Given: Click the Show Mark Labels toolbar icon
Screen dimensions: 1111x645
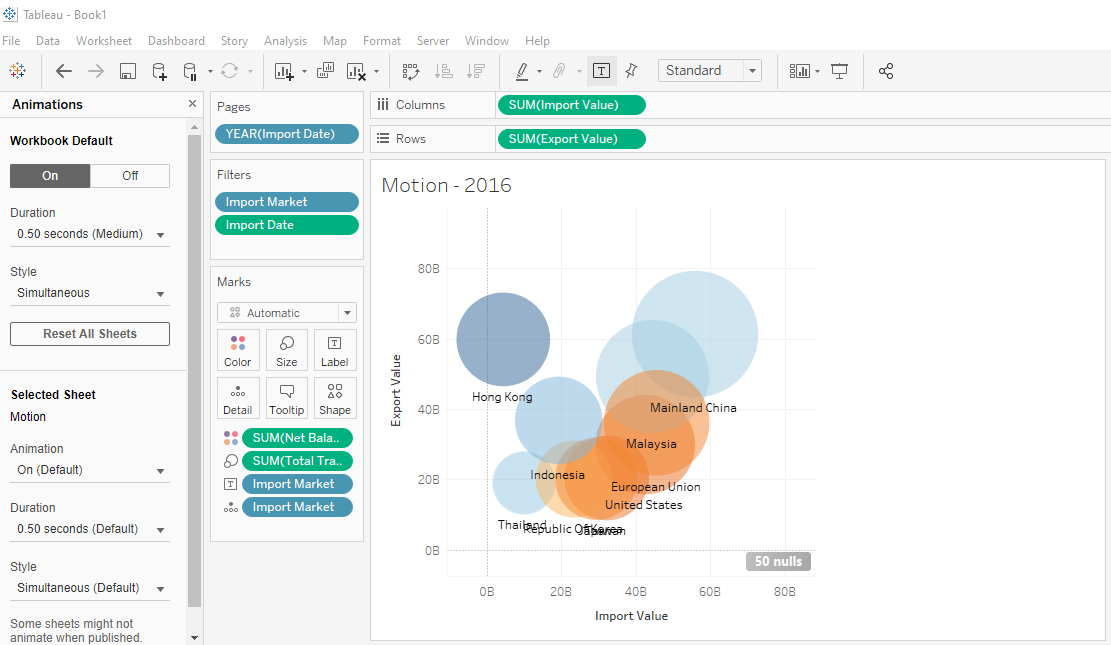Looking at the screenshot, I should tap(601, 71).
